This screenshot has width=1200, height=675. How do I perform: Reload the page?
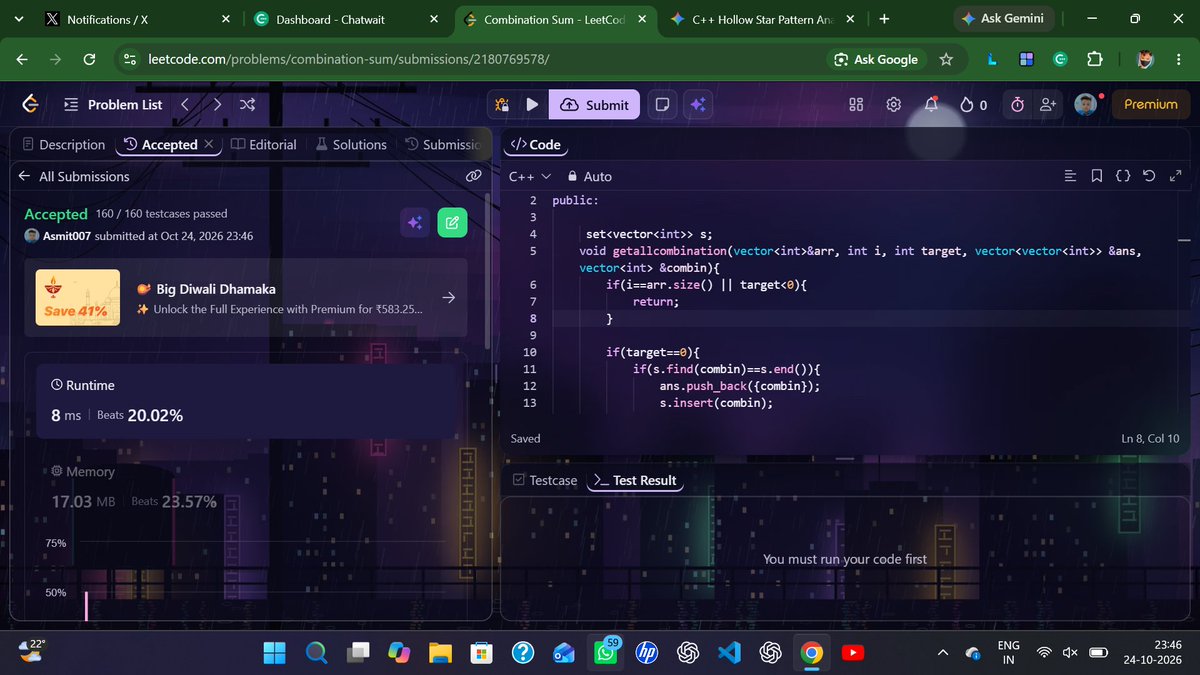pos(89,59)
